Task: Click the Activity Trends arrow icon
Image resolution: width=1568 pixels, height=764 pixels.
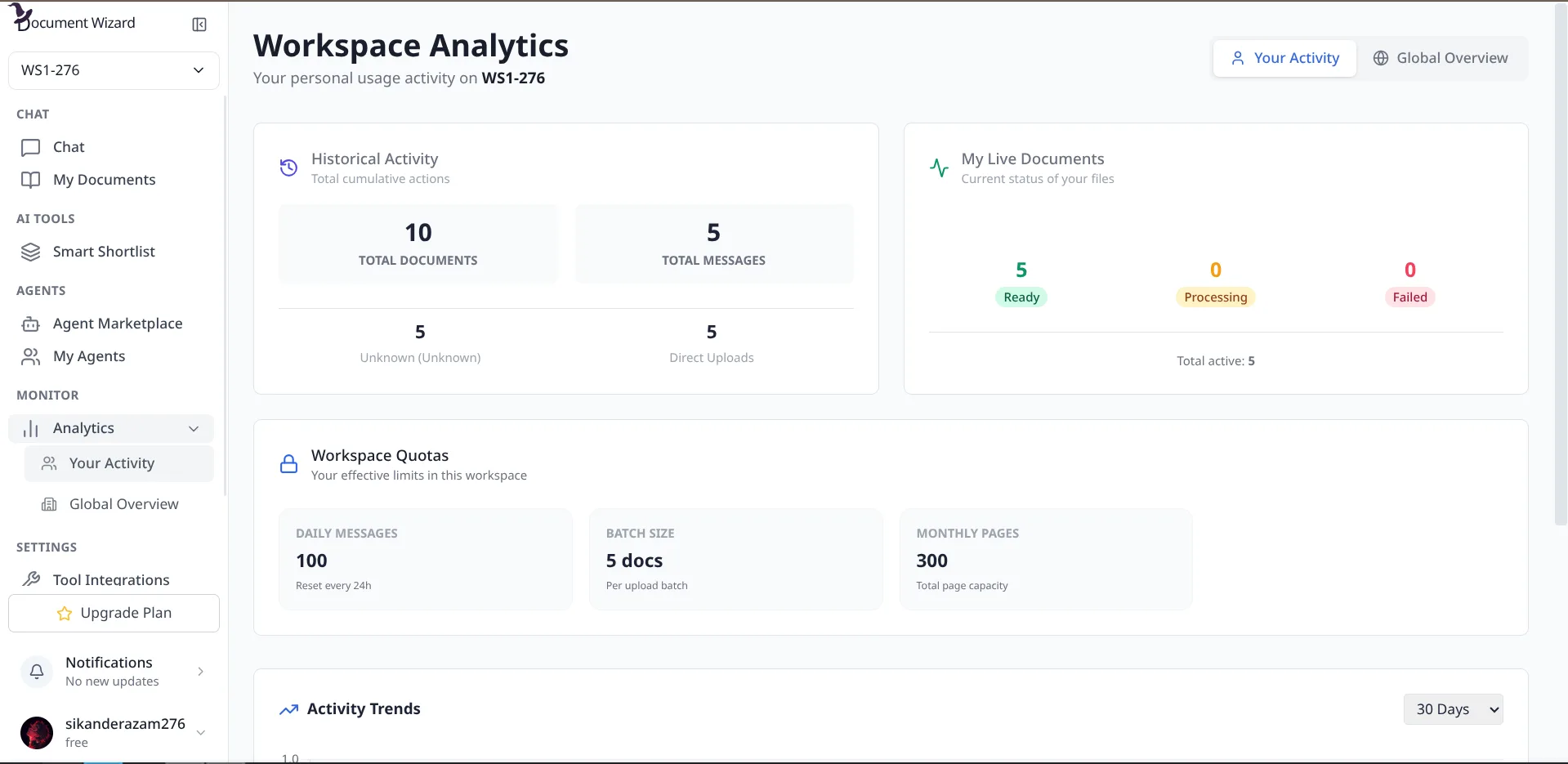Action: 288,709
